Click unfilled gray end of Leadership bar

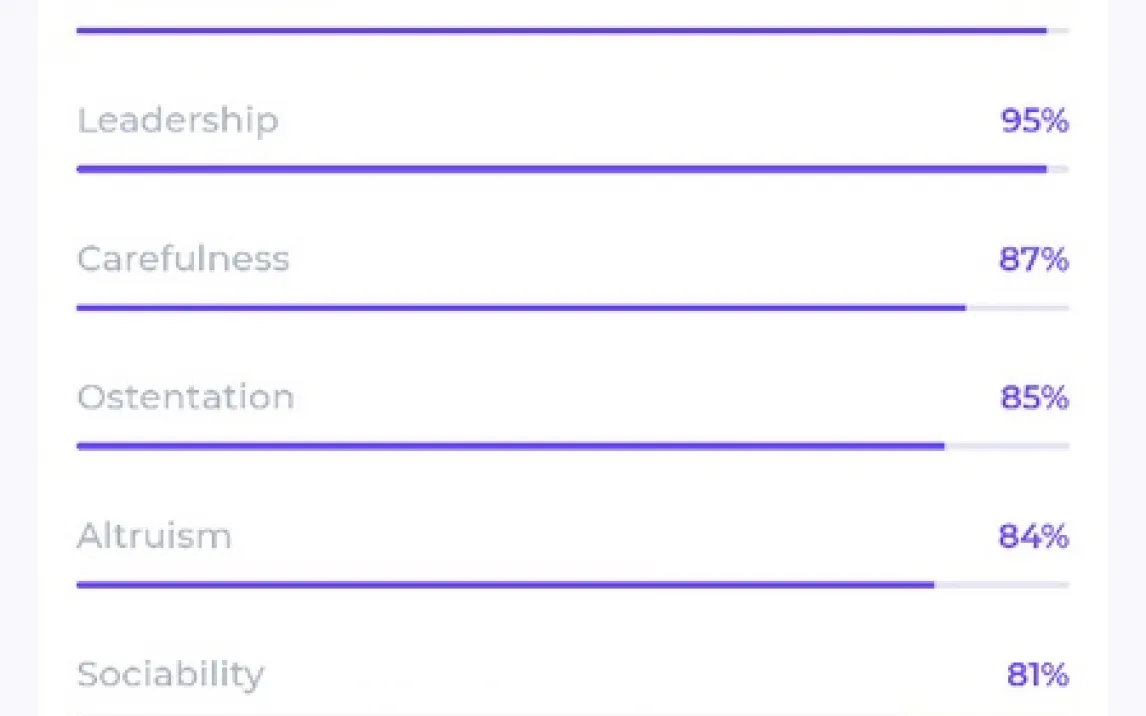pyautogui.click(x=1058, y=169)
